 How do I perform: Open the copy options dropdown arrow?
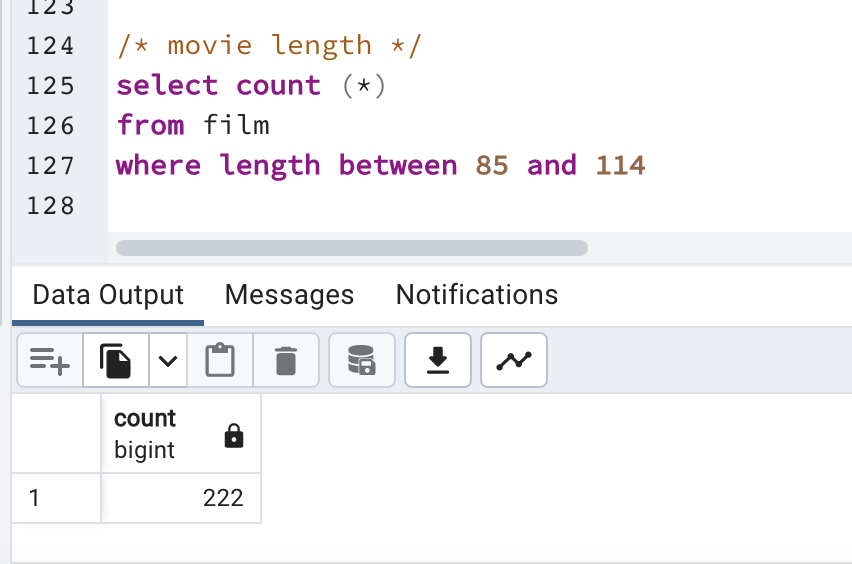click(x=168, y=360)
